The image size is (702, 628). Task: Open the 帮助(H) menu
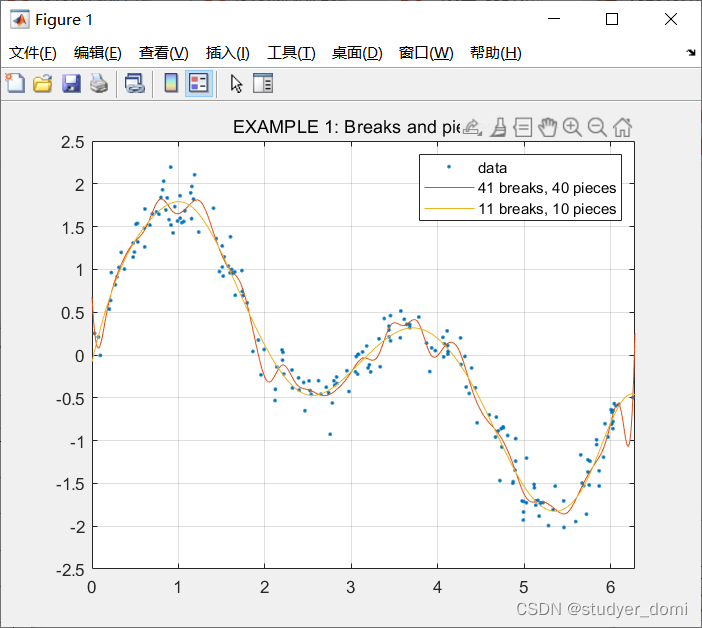pos(495,53)
